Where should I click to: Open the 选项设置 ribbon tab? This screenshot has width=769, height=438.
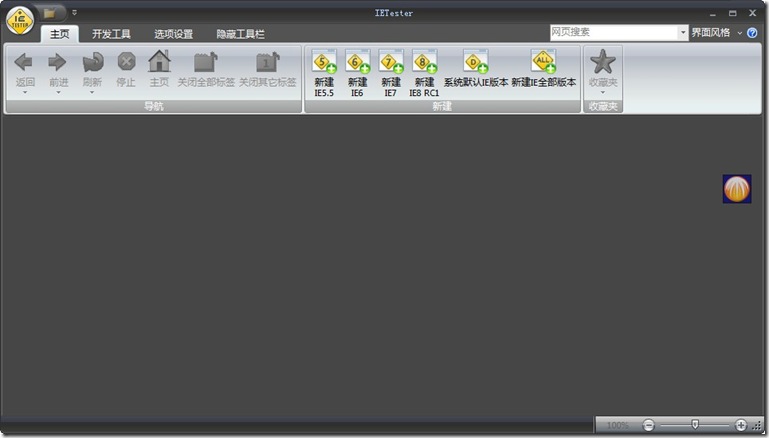174,34
